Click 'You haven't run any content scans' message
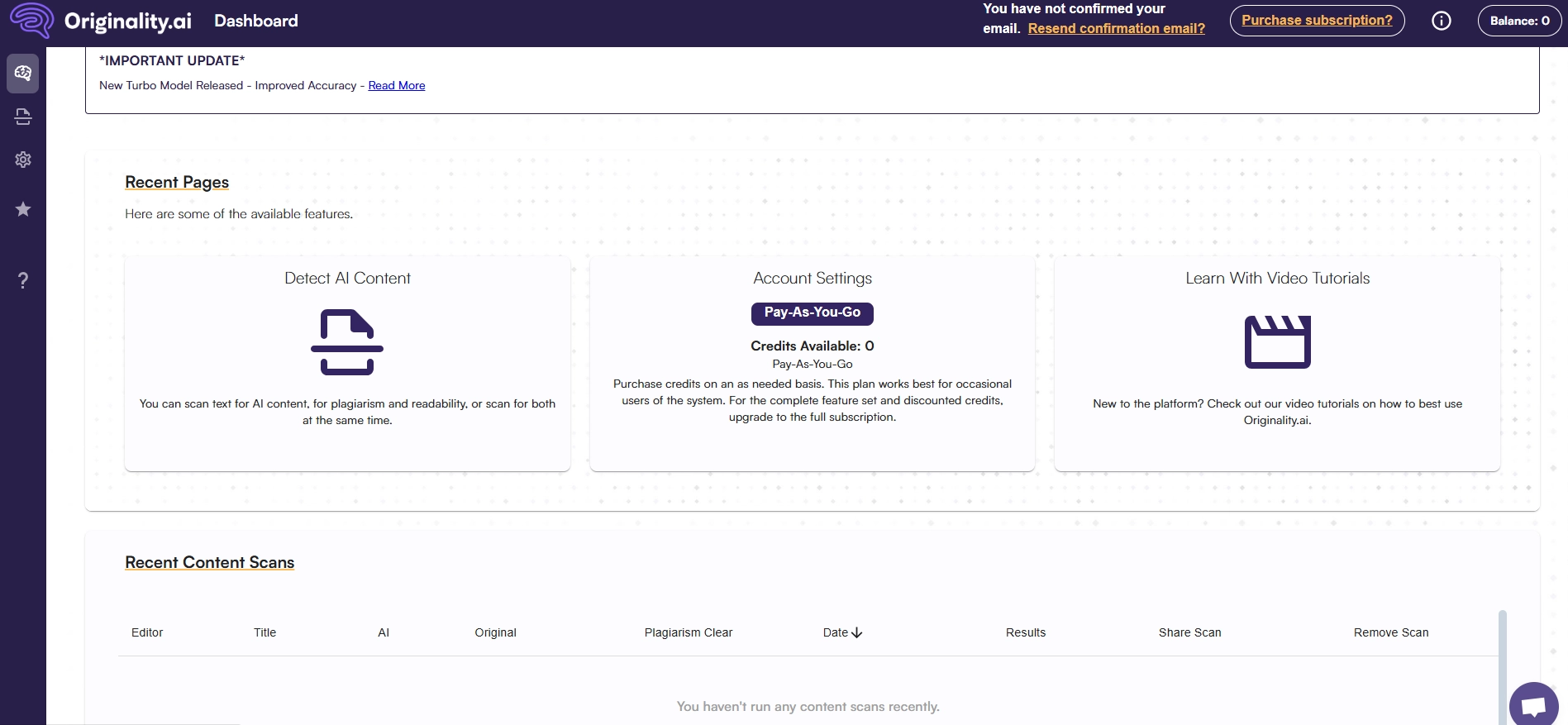The height and width of the screenshot is (725, 1568). [x=808, y=707]
